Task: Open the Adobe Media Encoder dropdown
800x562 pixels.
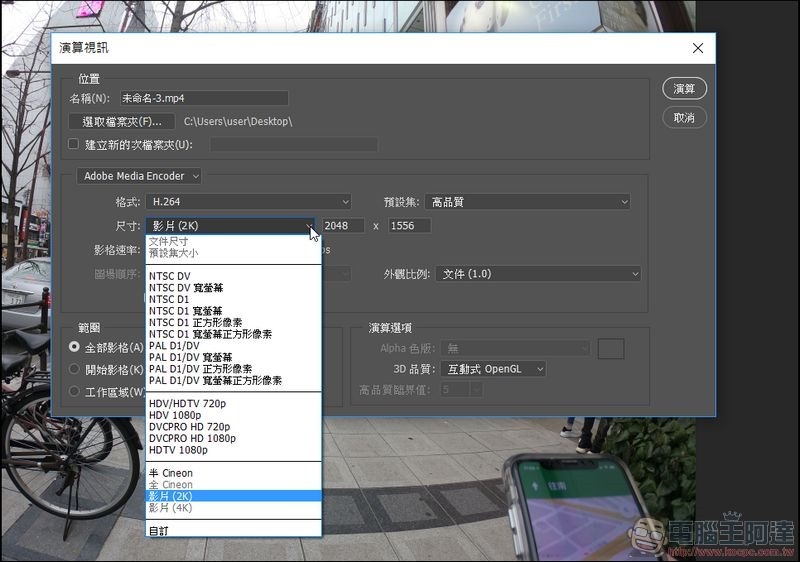Action: (139, 176)
